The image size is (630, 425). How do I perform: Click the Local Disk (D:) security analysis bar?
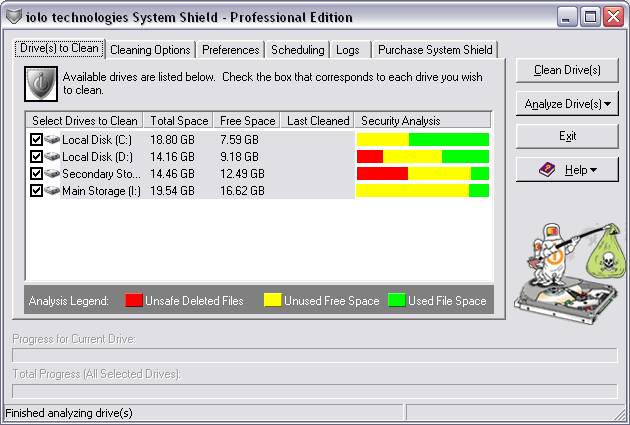point(423,156)
